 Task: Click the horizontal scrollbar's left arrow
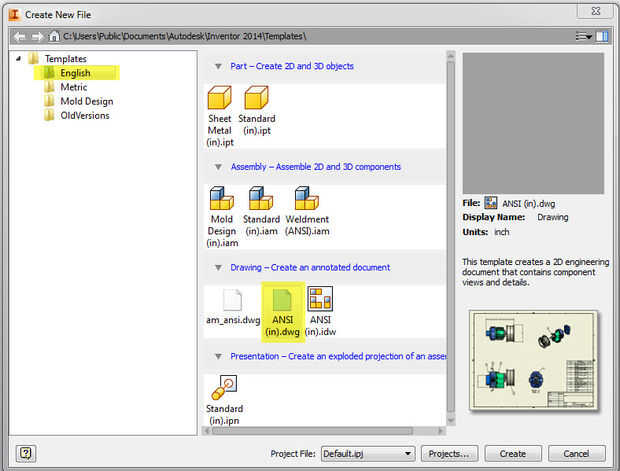tap(207, 431)
